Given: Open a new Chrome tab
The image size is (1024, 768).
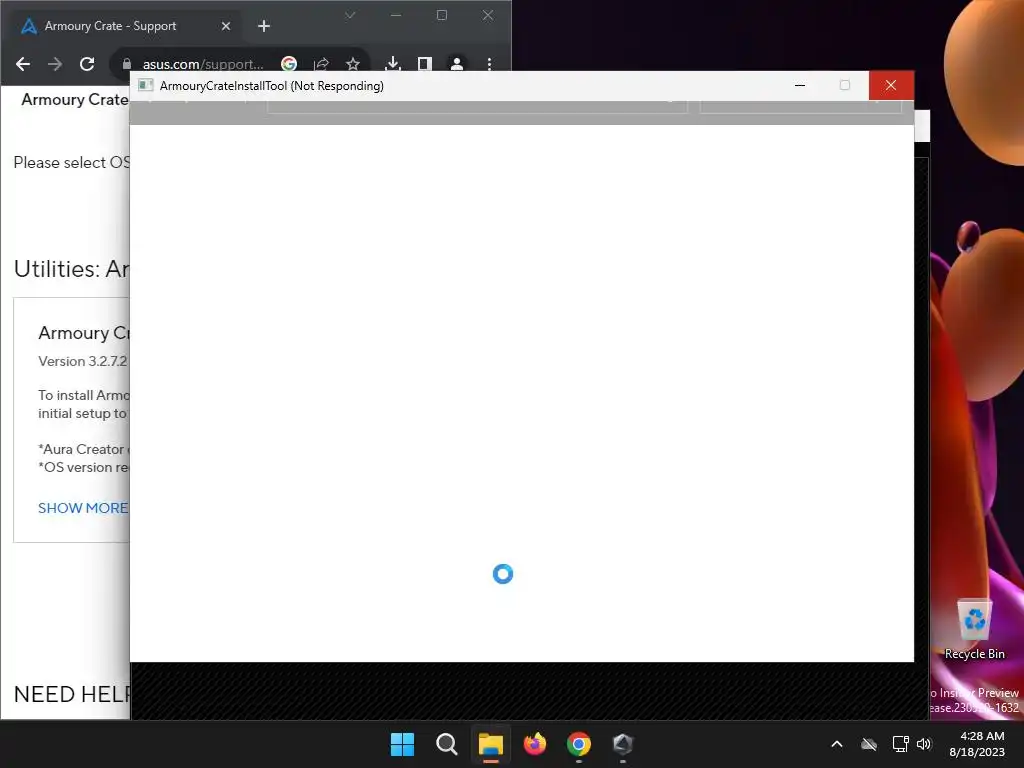Looking at the screenshot, I should point(264,26).
